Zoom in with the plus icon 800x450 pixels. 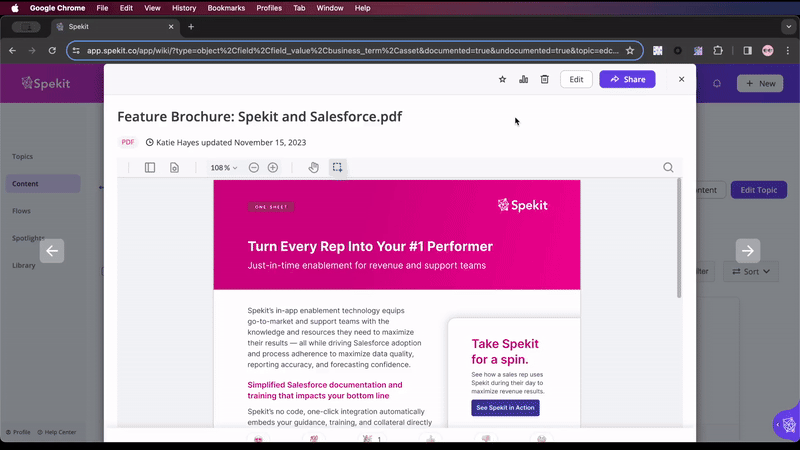(273, 167)
